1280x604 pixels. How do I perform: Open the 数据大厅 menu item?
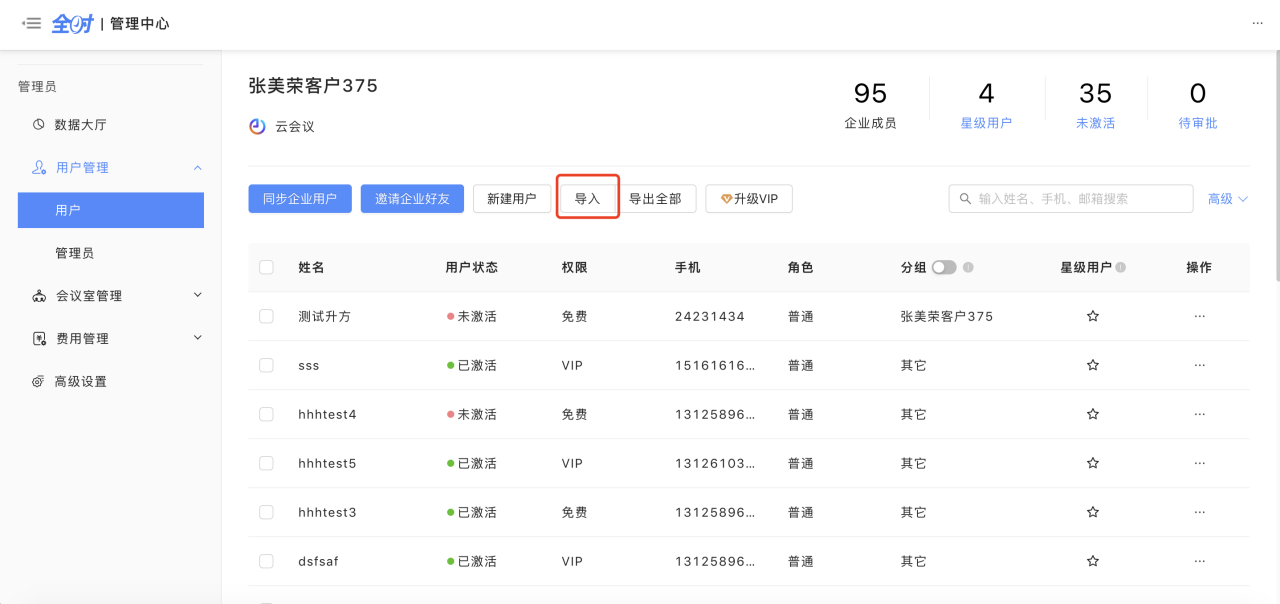click(x=110, y=125)
